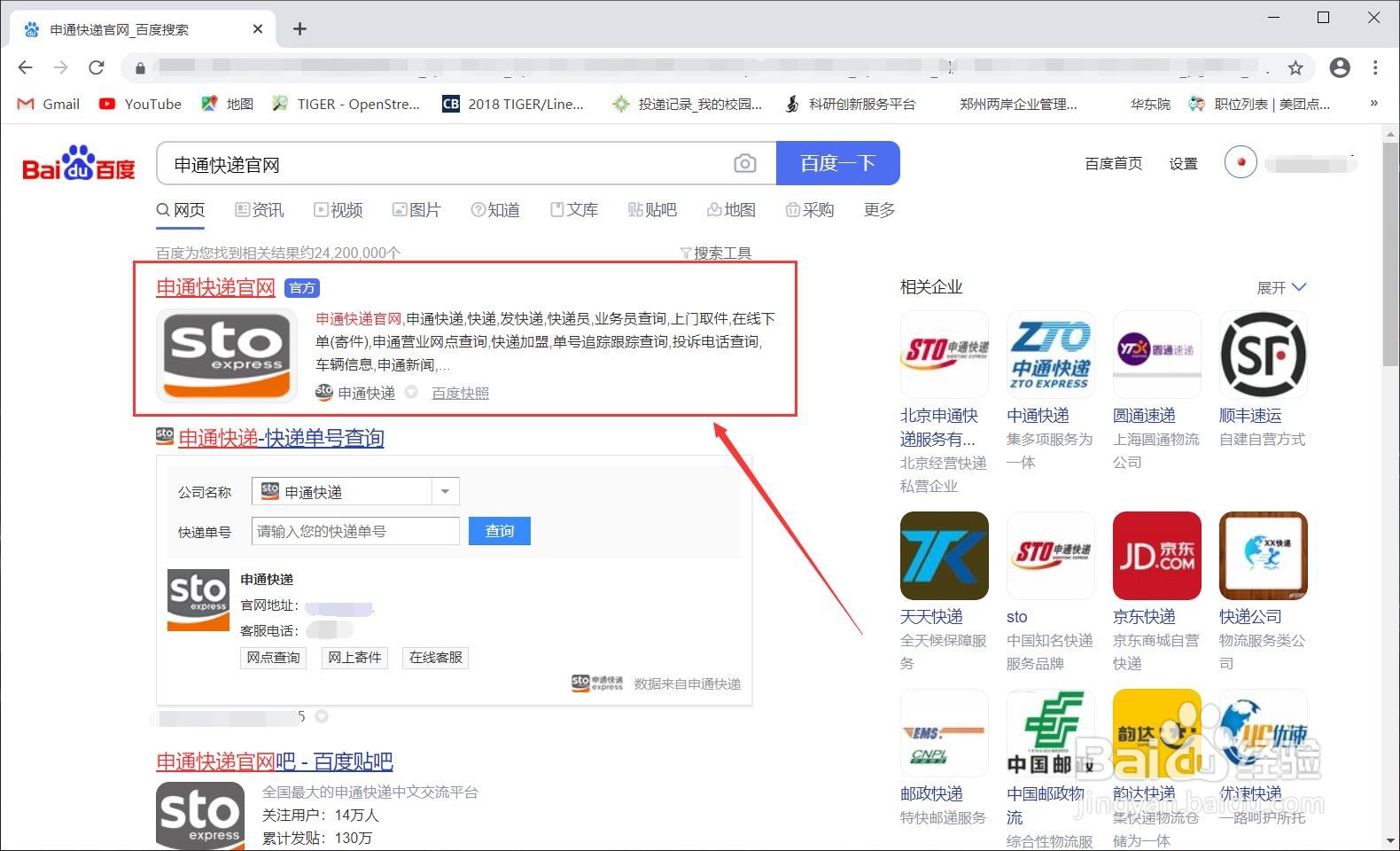Click the 官方 badge beside first result

click(302, 288)
